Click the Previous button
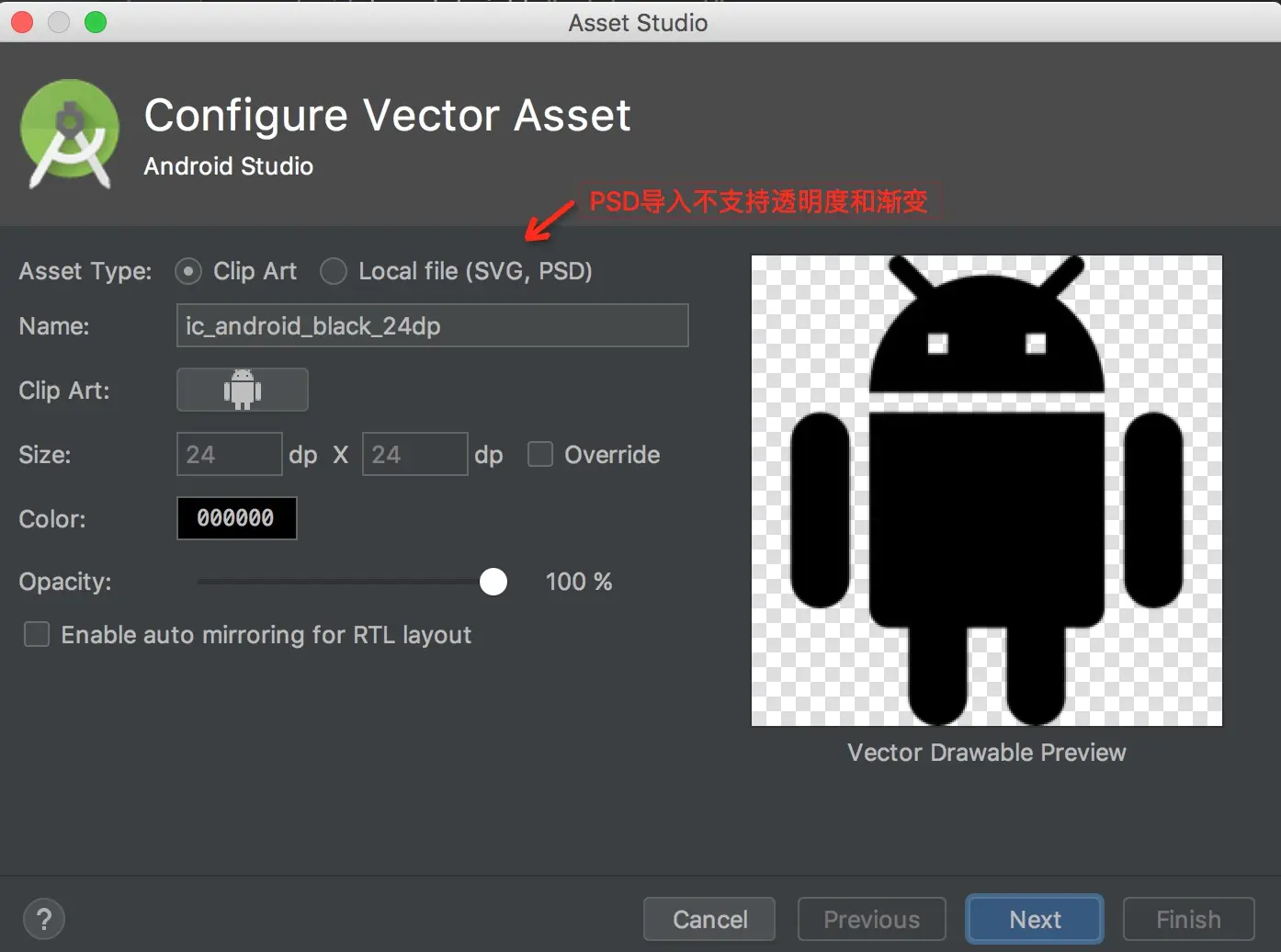Image resolution: width=1281 pixels, height=952 pixels. tap(872, 919)
